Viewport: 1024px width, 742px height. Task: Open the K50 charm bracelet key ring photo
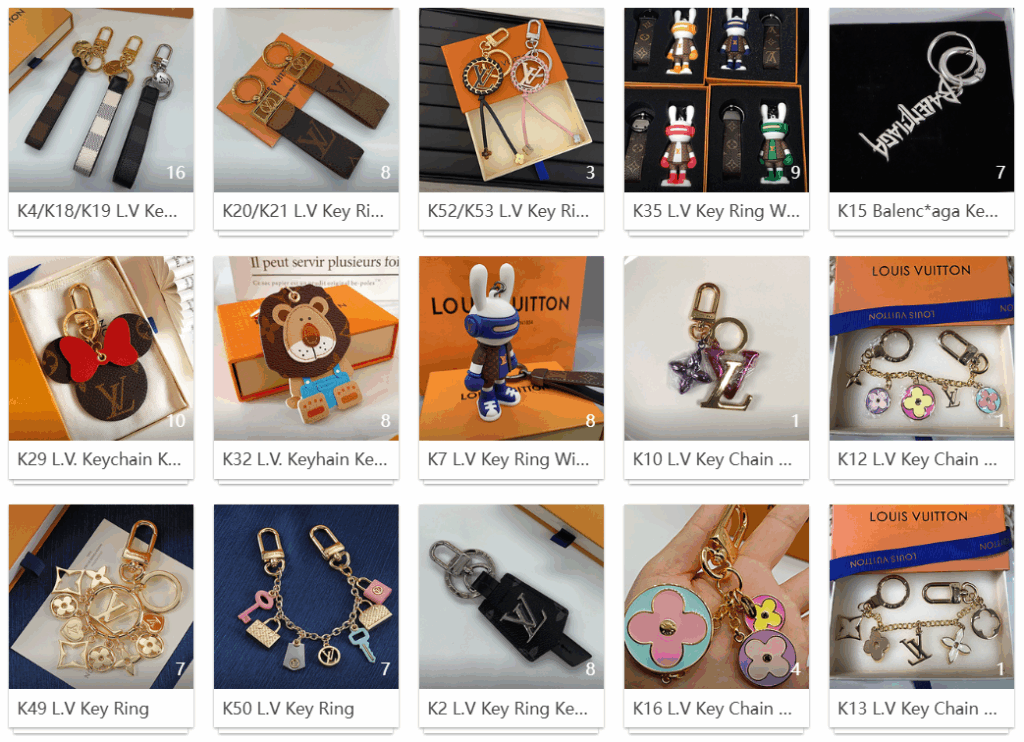(306, 596)
